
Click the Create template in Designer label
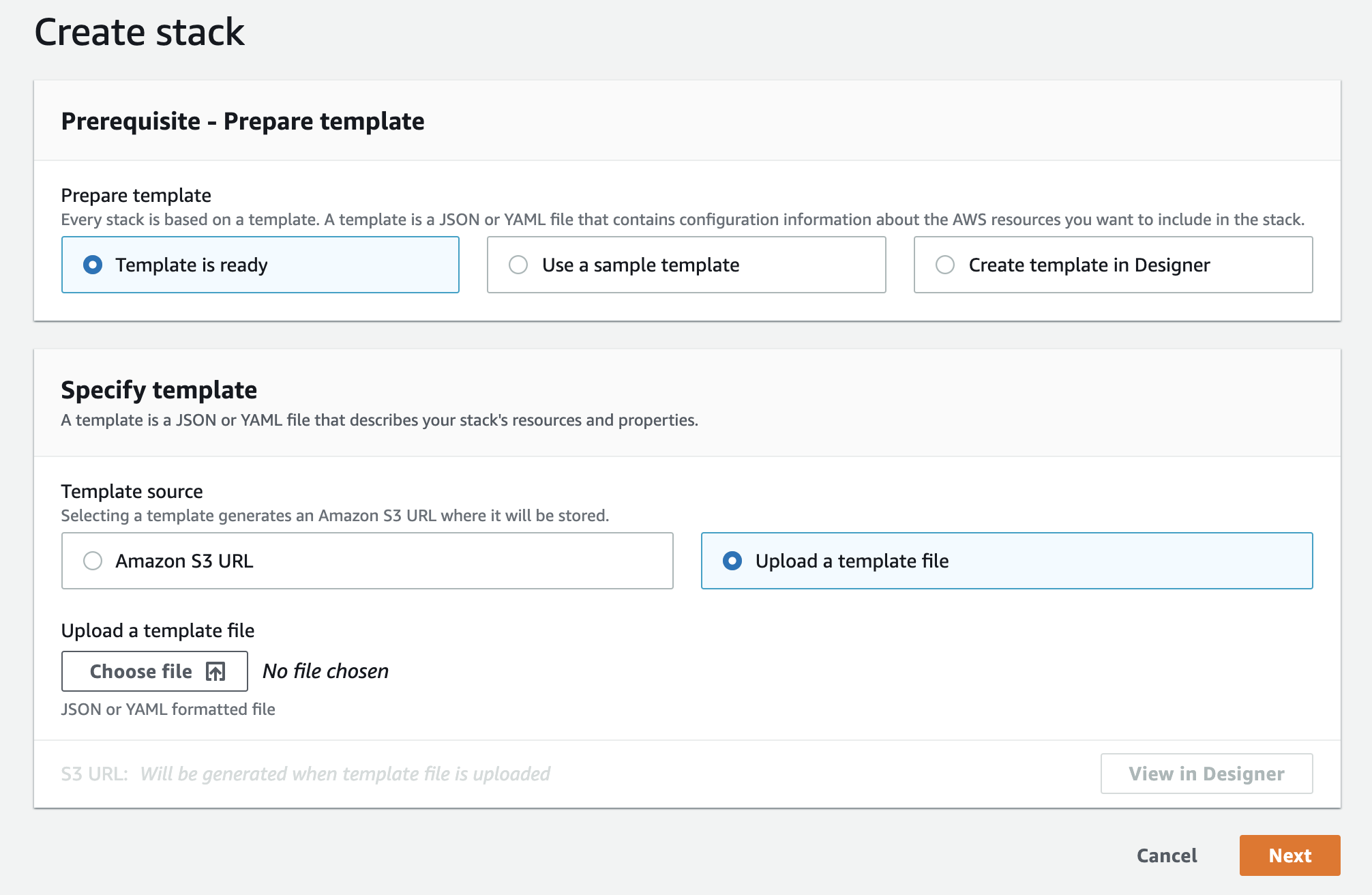1089,265
